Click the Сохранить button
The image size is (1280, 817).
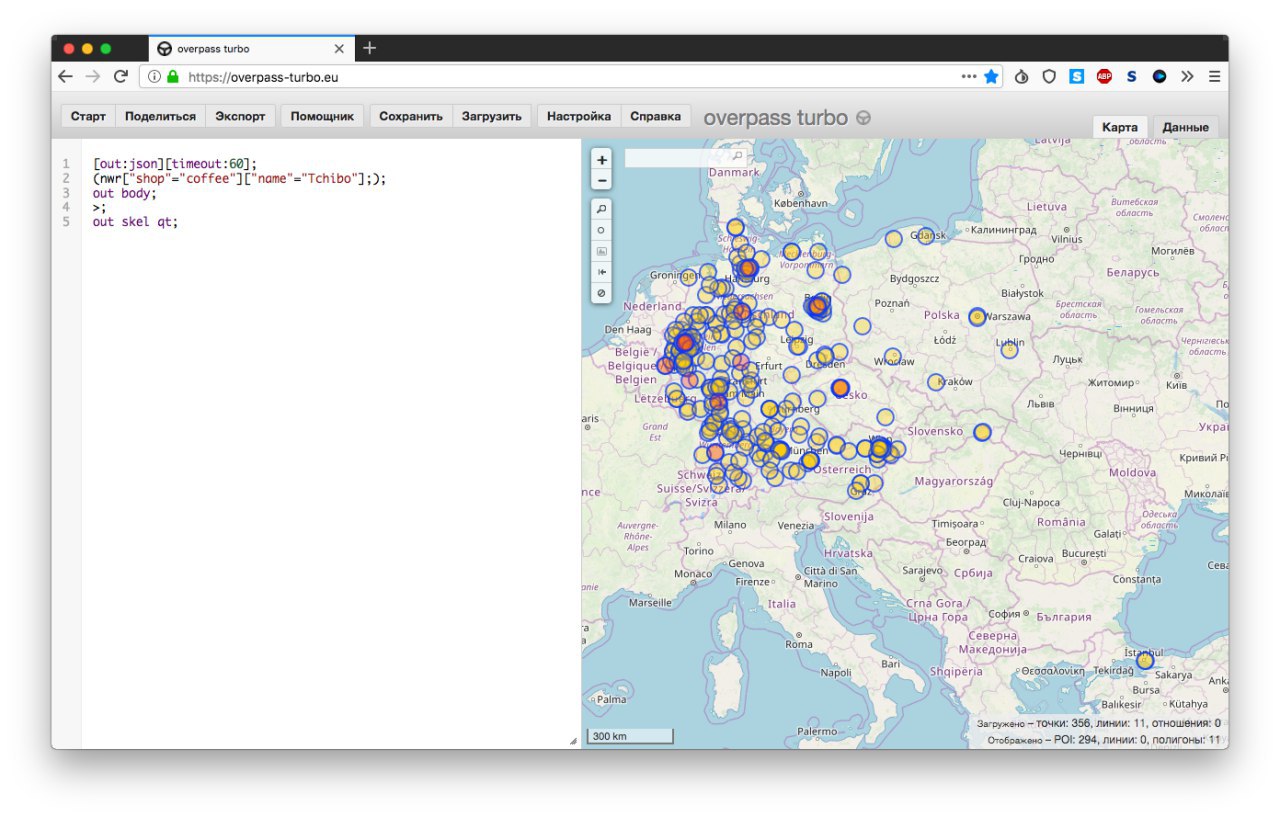411,116
